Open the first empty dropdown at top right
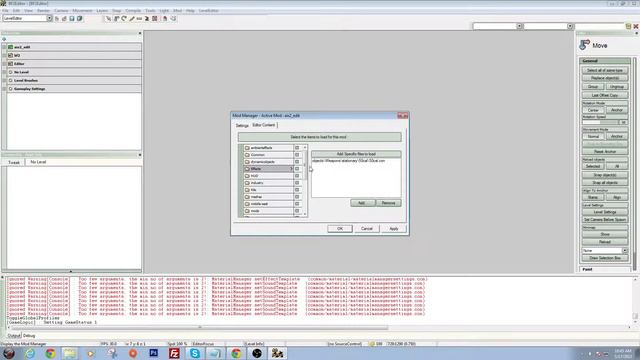Screen dimensions: 640x360 (x=519, y=26)
